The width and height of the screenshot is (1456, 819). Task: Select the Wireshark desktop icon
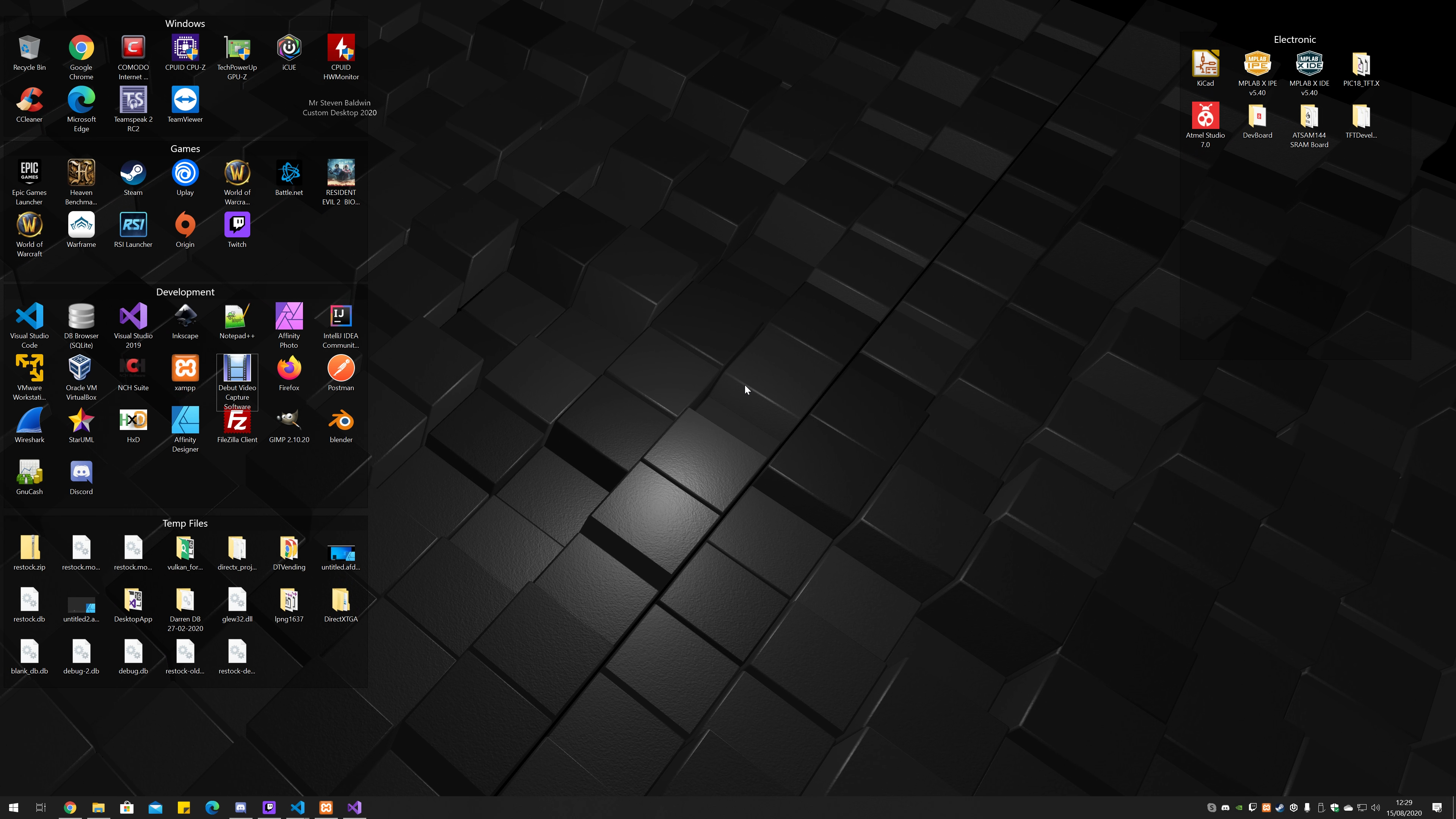point(30,421)
